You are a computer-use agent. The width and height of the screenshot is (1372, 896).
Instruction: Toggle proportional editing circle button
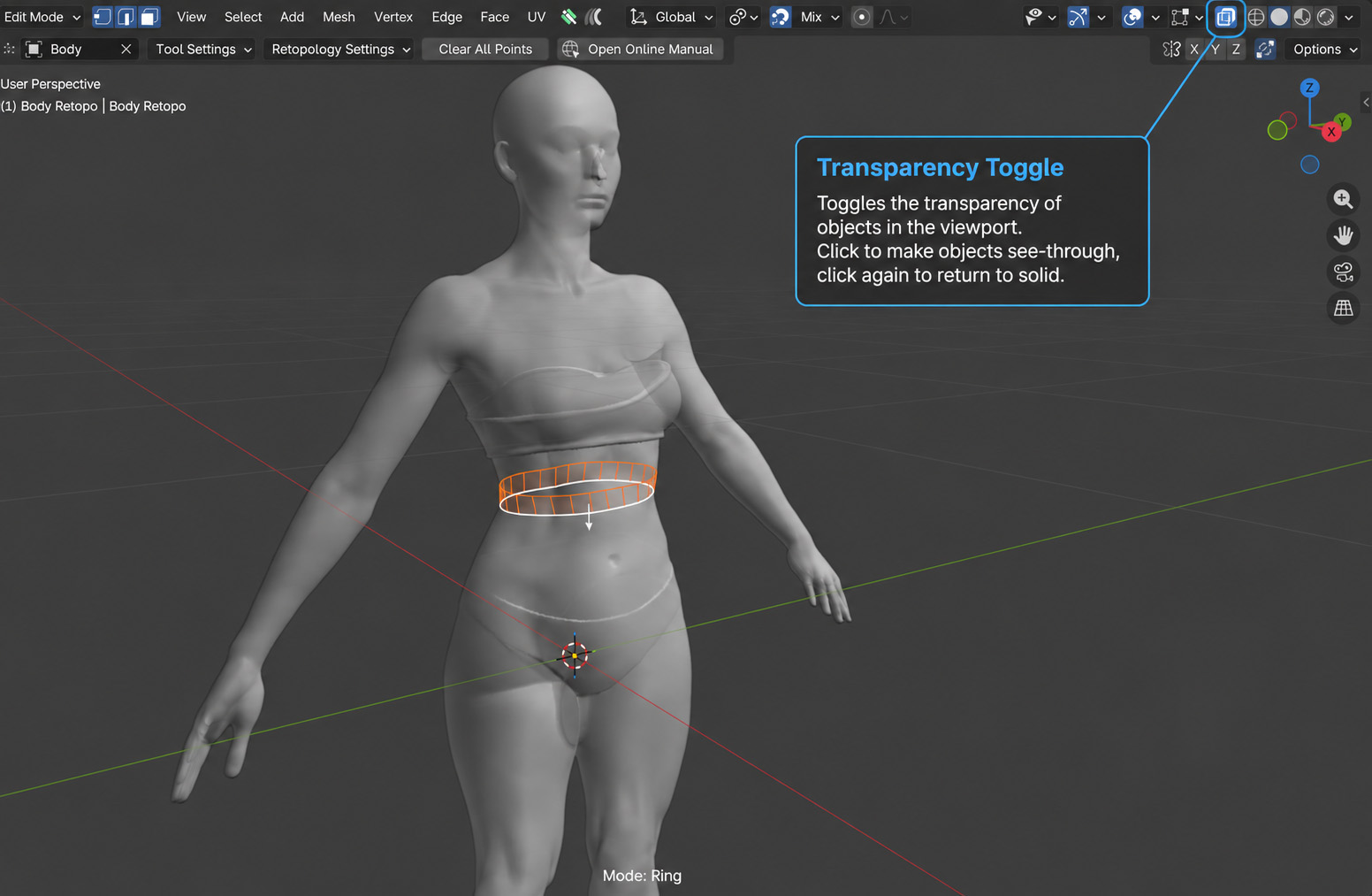tap(862, 17)
